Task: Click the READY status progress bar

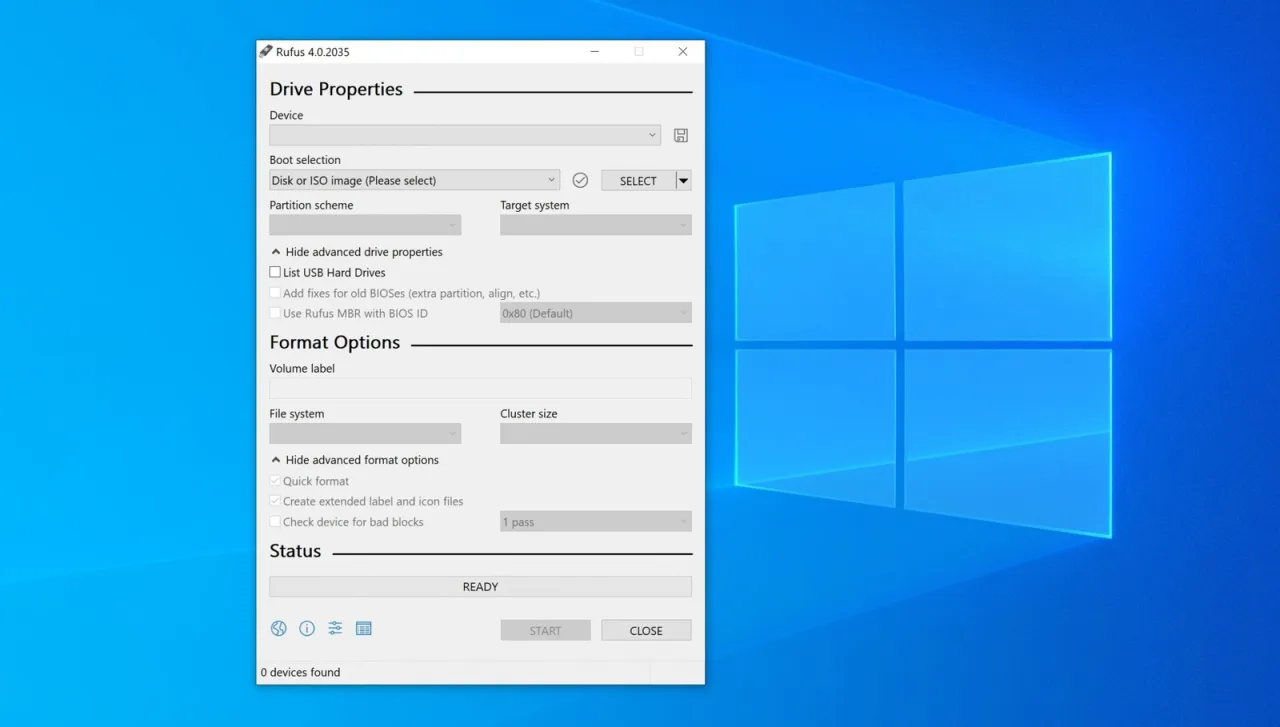Action: 480,586
